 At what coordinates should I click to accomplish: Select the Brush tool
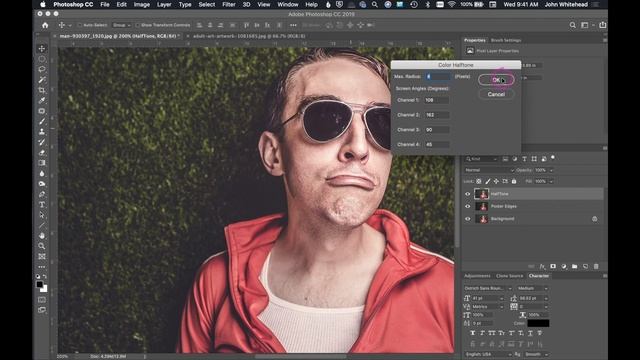tap(42, 121)
